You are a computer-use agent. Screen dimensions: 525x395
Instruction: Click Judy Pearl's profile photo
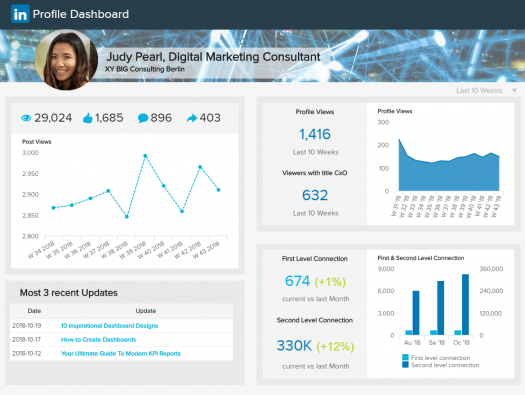(66, 60)
